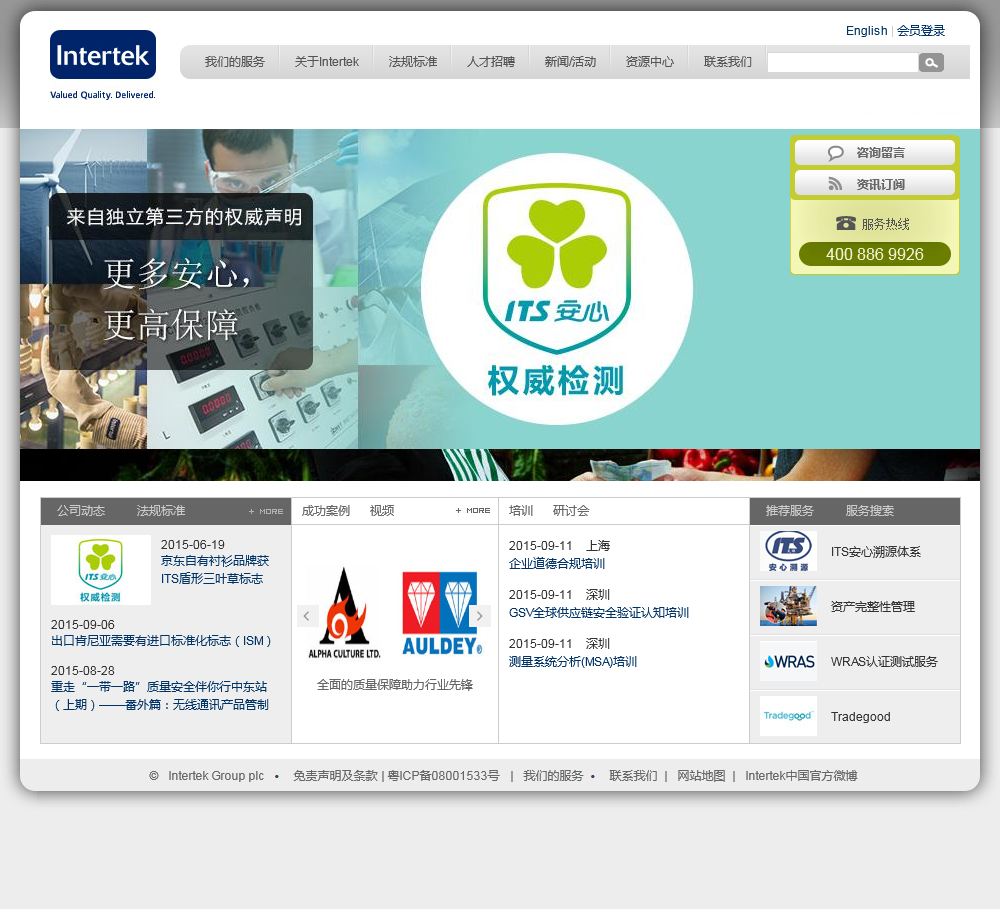Open 京东自有衬衫品牌获ITS盾形三叶草标志 news
This screenshot has height=909, width=1000.
[x=215, y=570]
